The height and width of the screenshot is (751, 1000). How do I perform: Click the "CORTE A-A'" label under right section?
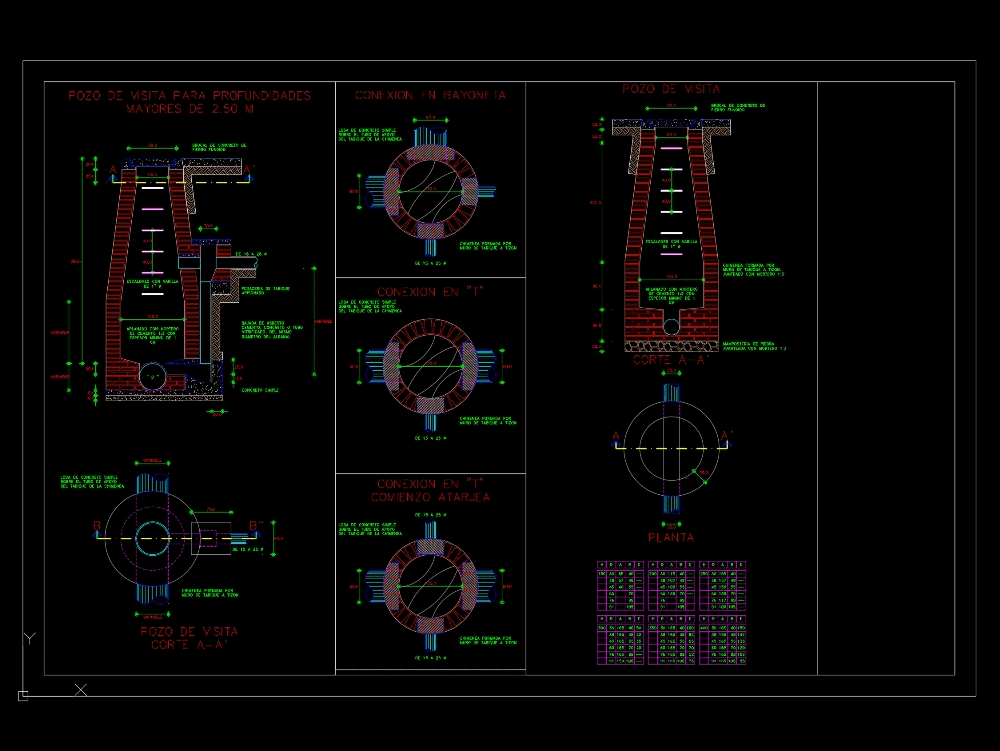pyautogui.click(x=671, y=361)
